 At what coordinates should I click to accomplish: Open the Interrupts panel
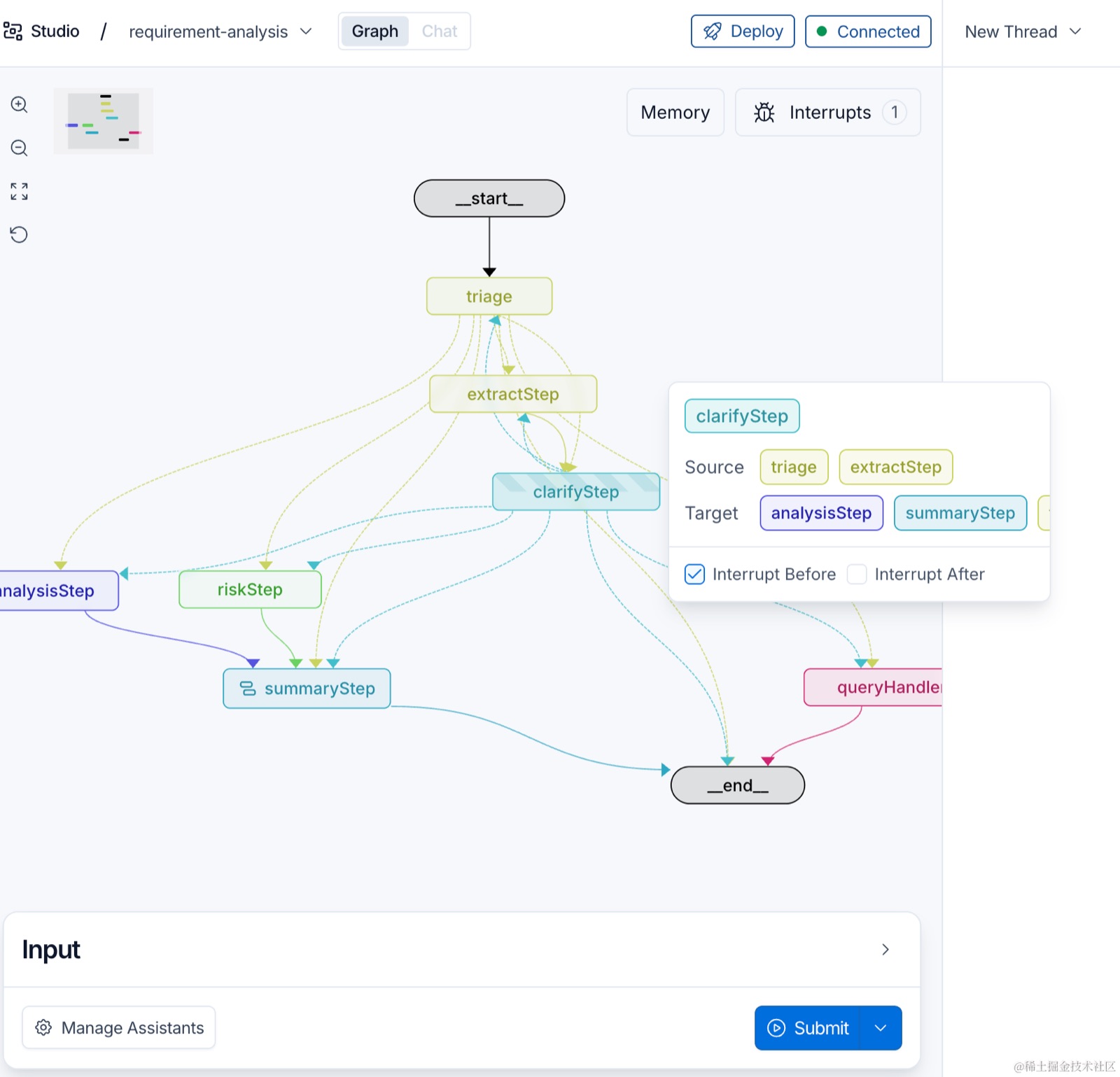tap(828, 113)
